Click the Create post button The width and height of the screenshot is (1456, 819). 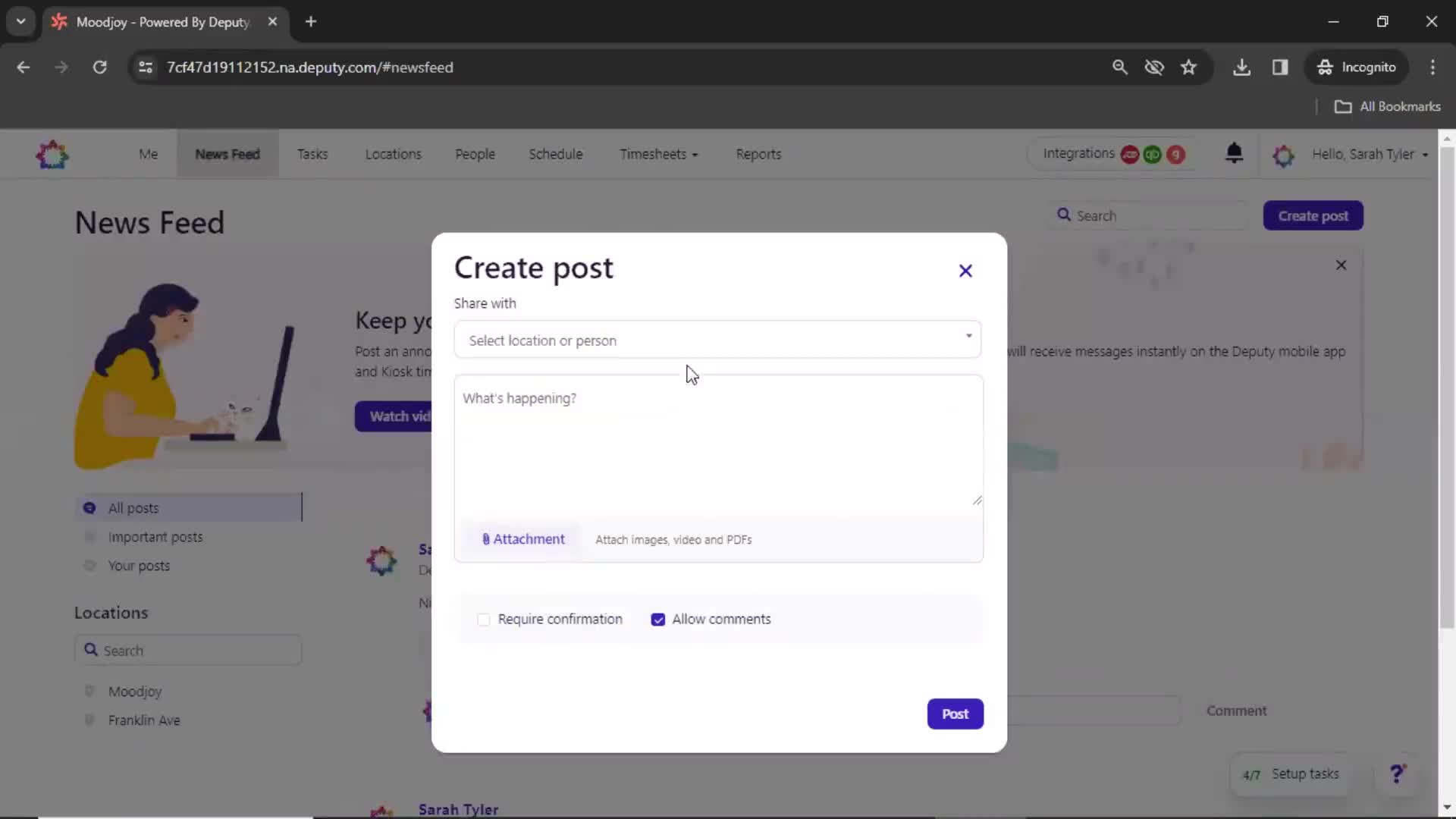[x=1313, y=215]
